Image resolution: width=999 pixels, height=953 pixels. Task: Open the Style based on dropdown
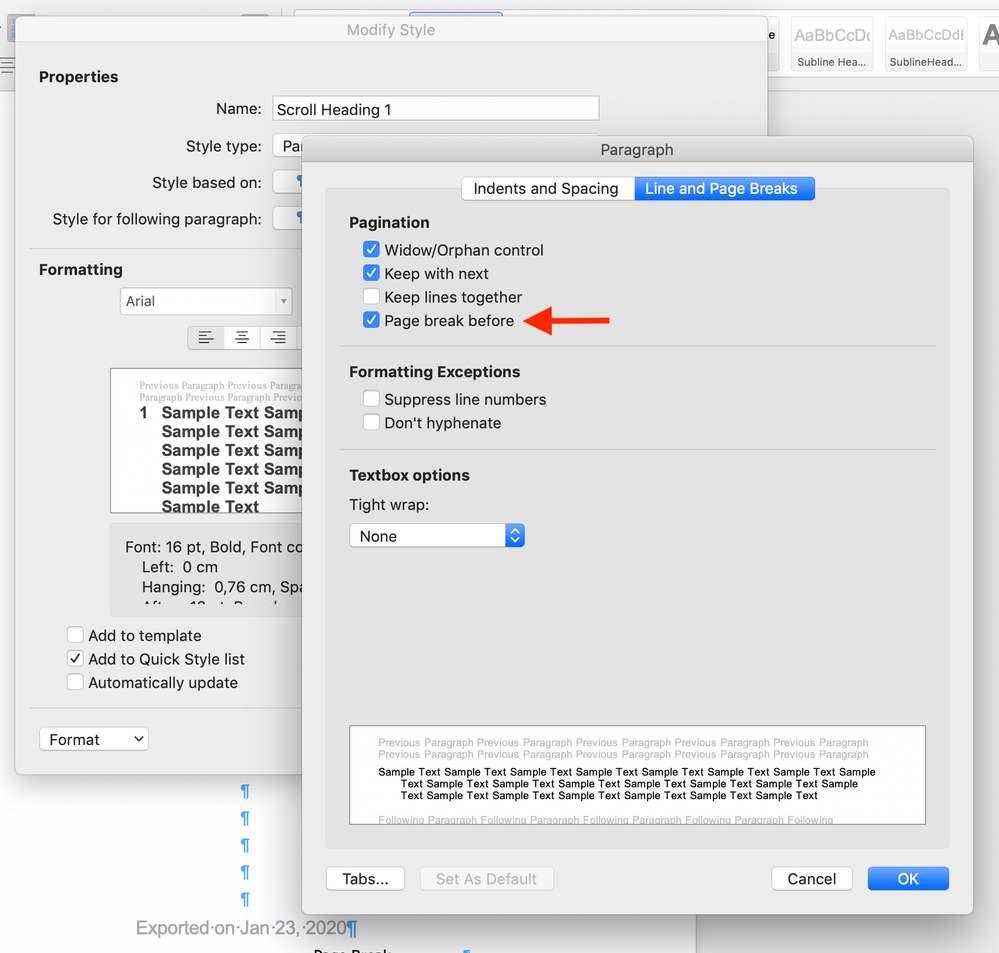[287, 182]
